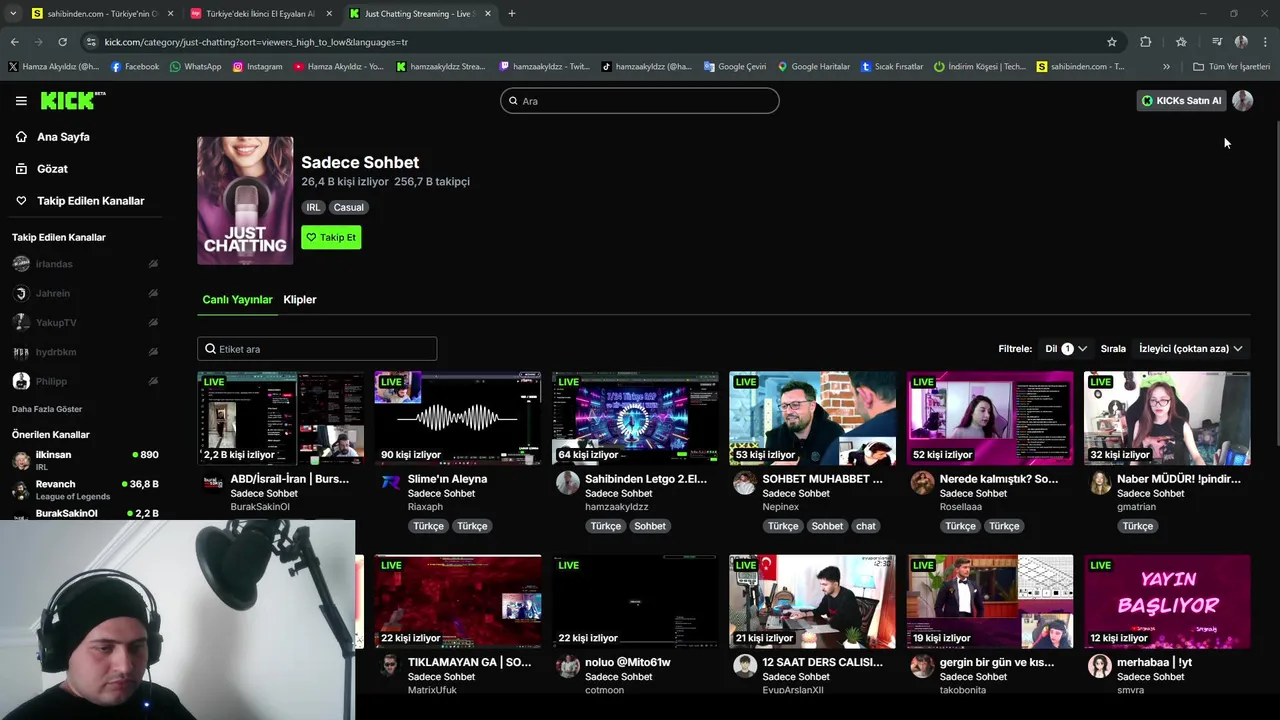Image resolution: width=1280 pixels, height=720 pixels.
Task: Select the Canlı Yayınlar tab
Action: click(237, 299)
